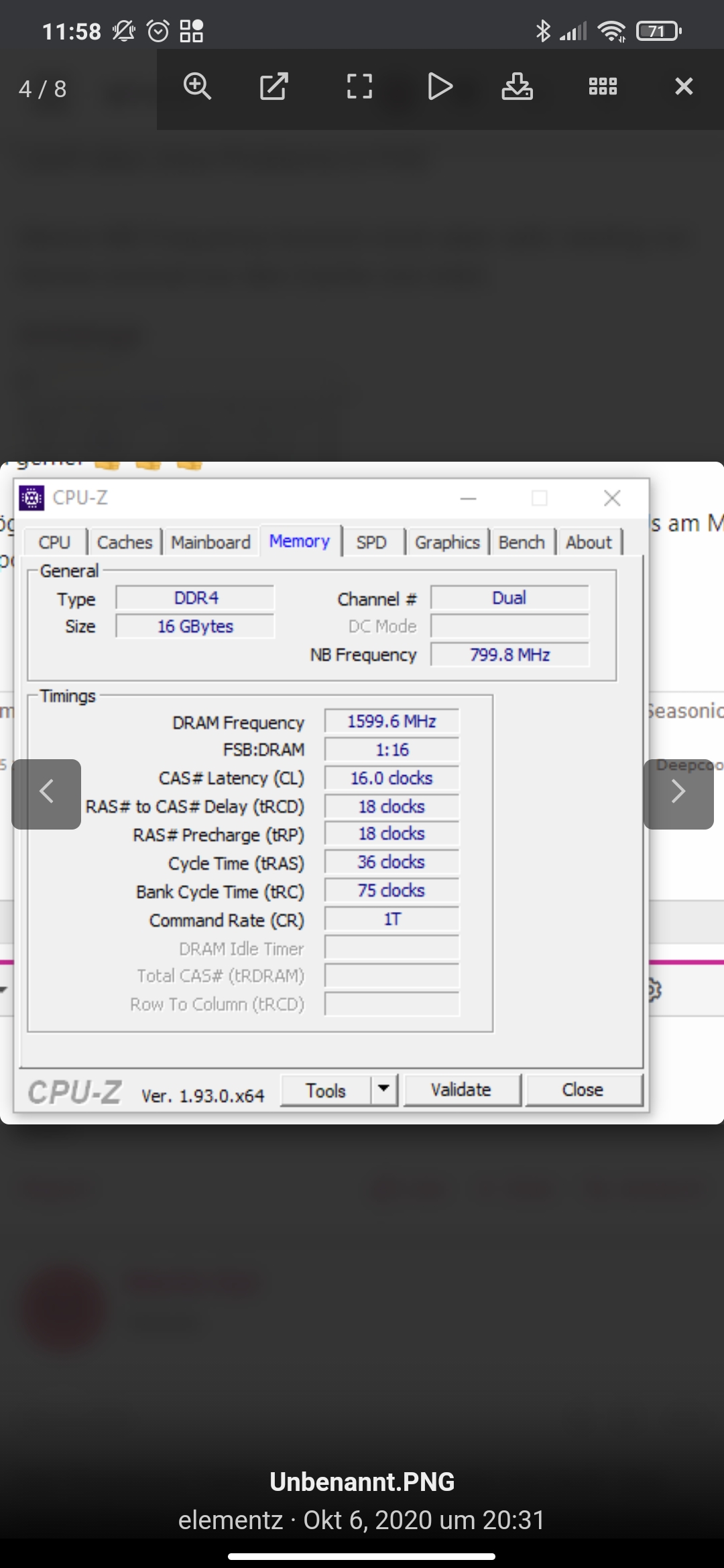Image resolution: width=724 pixels, height=1568 pixels.
Task: Click the 799.8 MHz NB Frequency value
Action: tap(509, 655)
